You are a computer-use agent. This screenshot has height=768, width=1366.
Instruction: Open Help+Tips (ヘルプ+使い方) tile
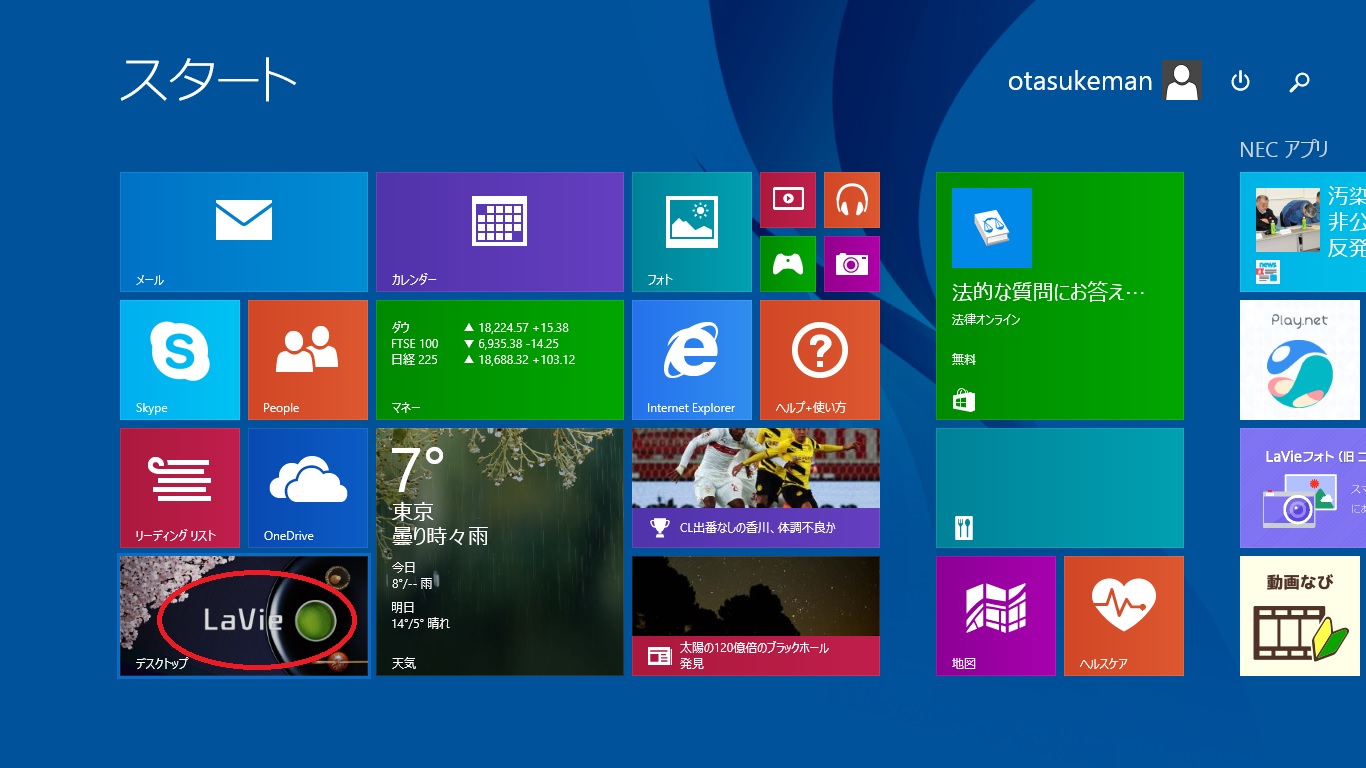pyautogui.click(x=820, y=360)
